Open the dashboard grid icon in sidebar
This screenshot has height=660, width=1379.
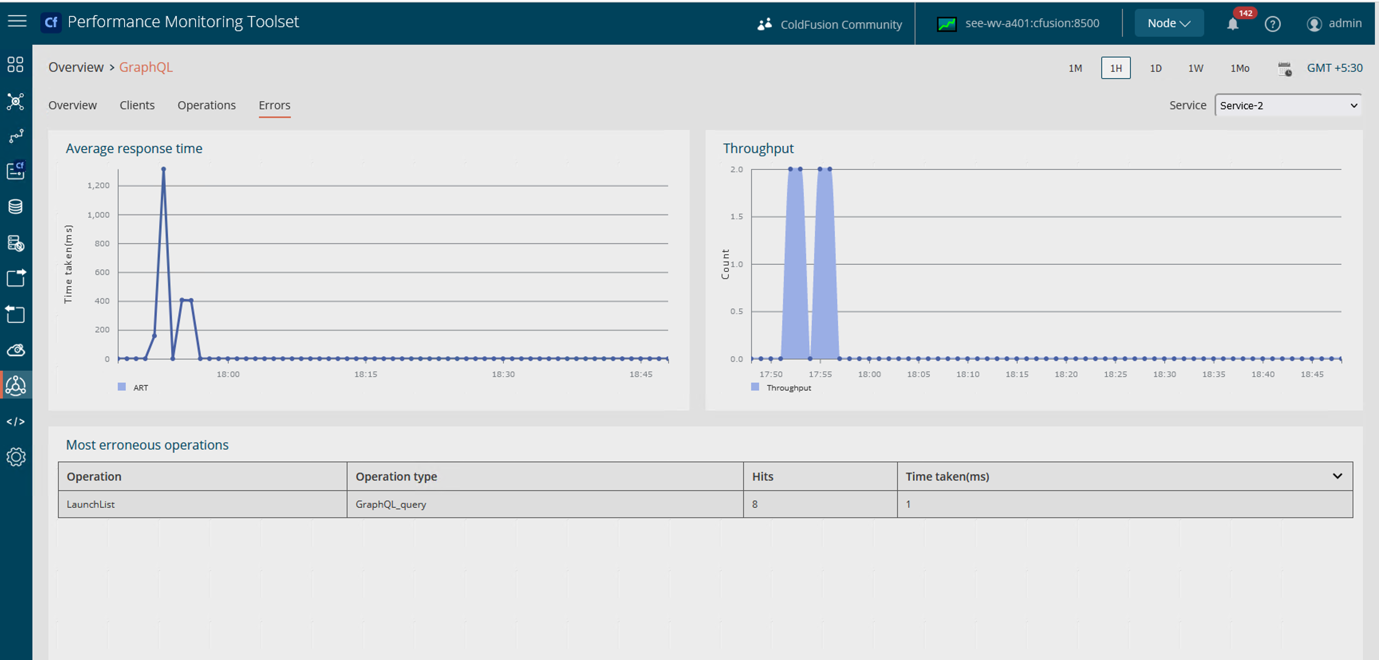pyautogui.click(x=15, y=65)
